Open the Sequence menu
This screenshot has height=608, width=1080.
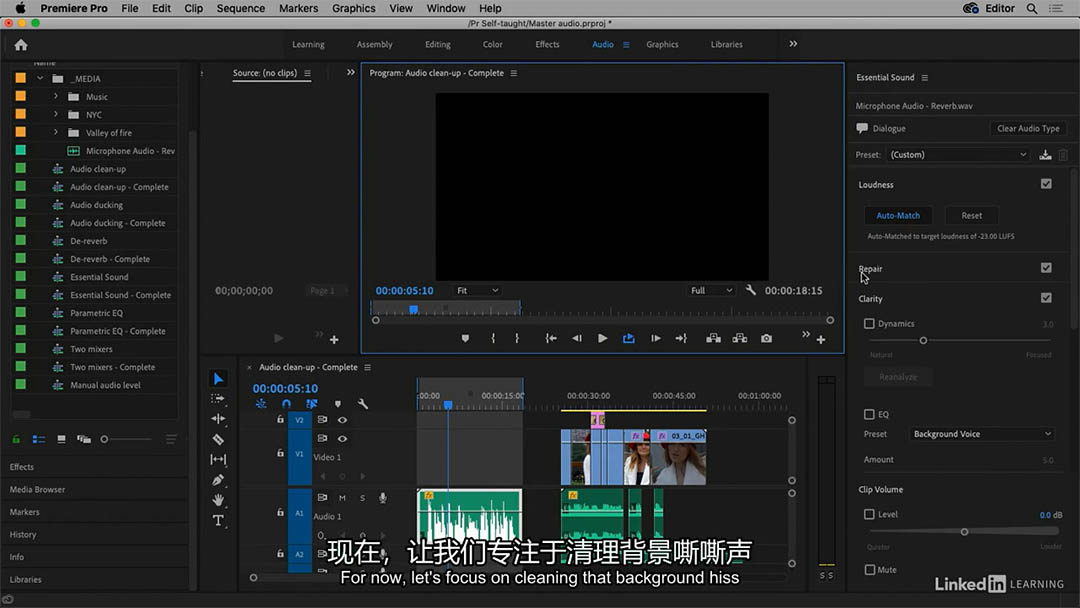(240, 8)
